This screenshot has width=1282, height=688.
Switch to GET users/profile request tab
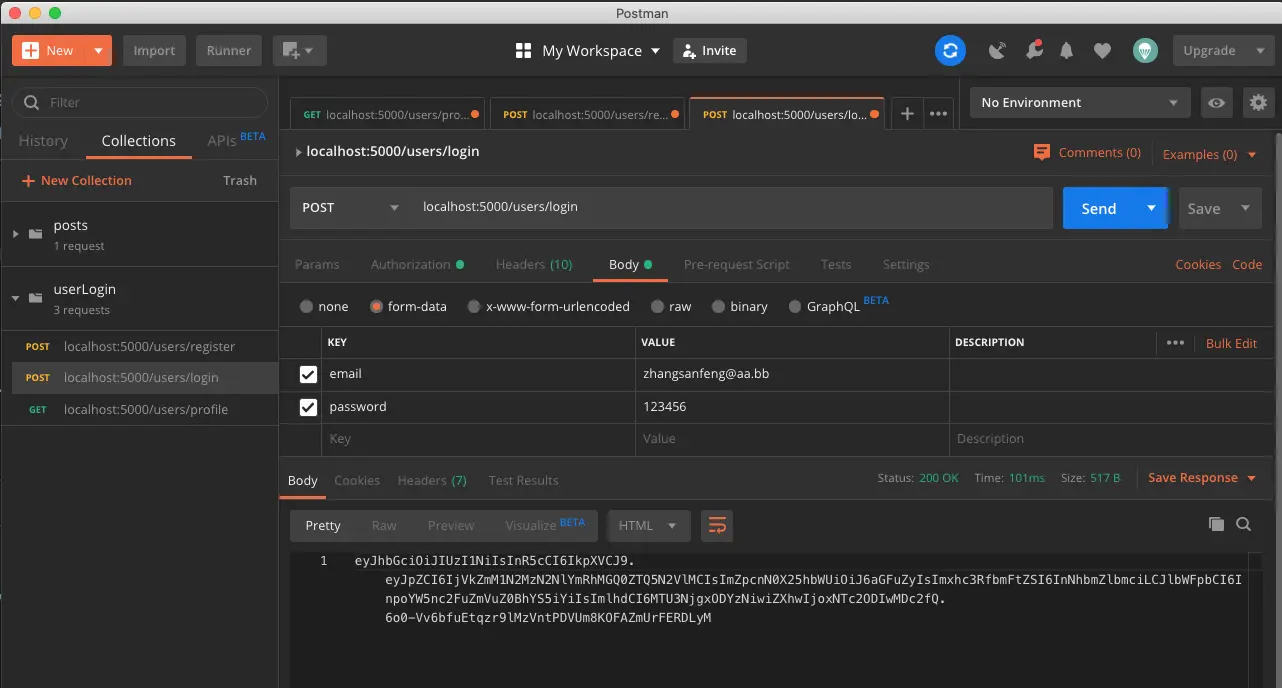[x=387, y=115]
